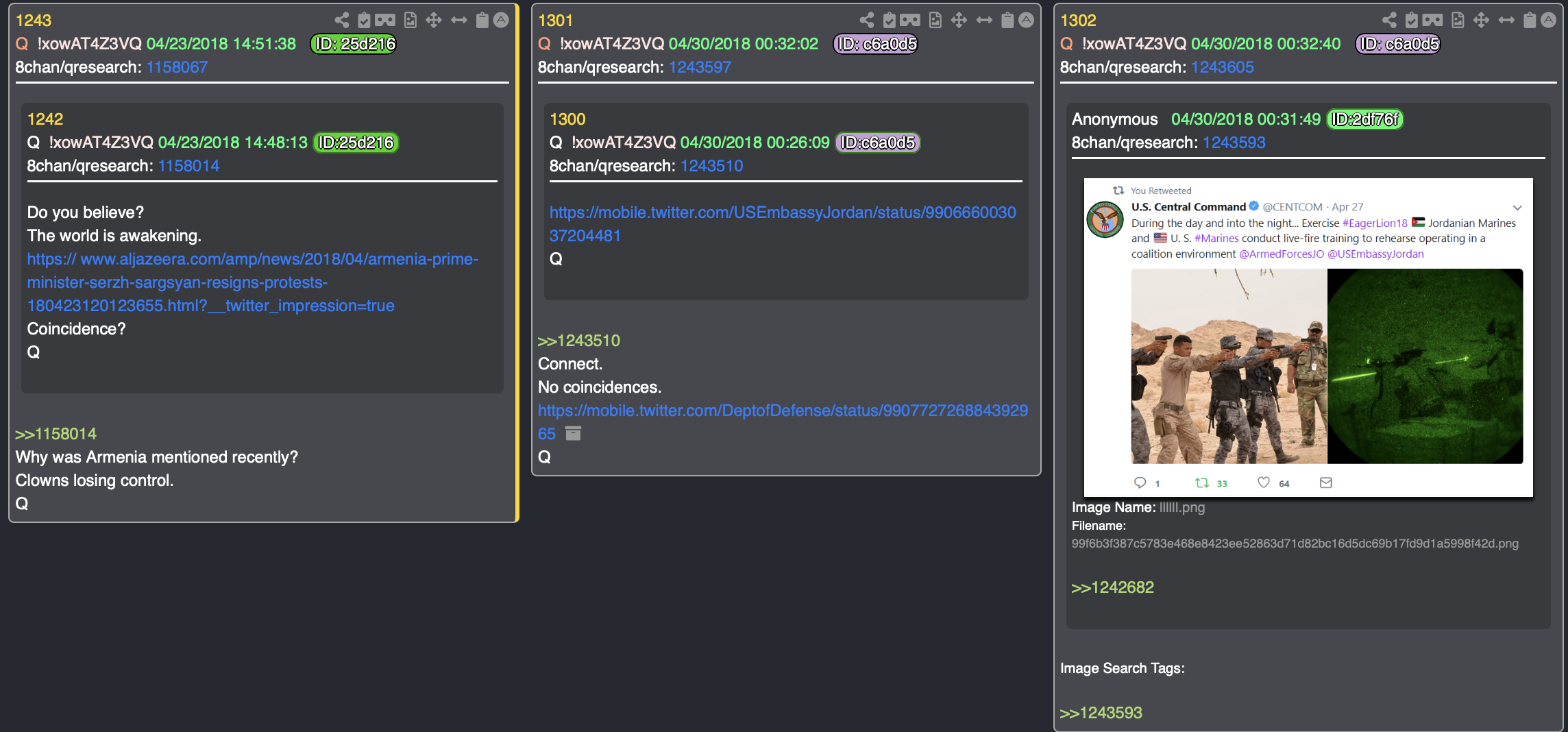This screenshot has height=732, width=1568.
Task: Click the image file icon on post 1243
Action: point(410,21)
